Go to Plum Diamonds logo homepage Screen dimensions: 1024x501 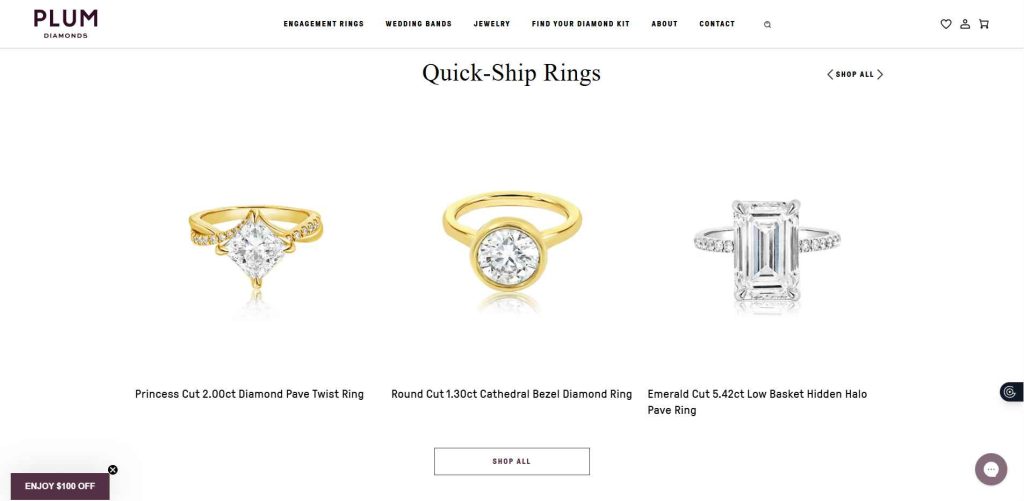point(66,24)
